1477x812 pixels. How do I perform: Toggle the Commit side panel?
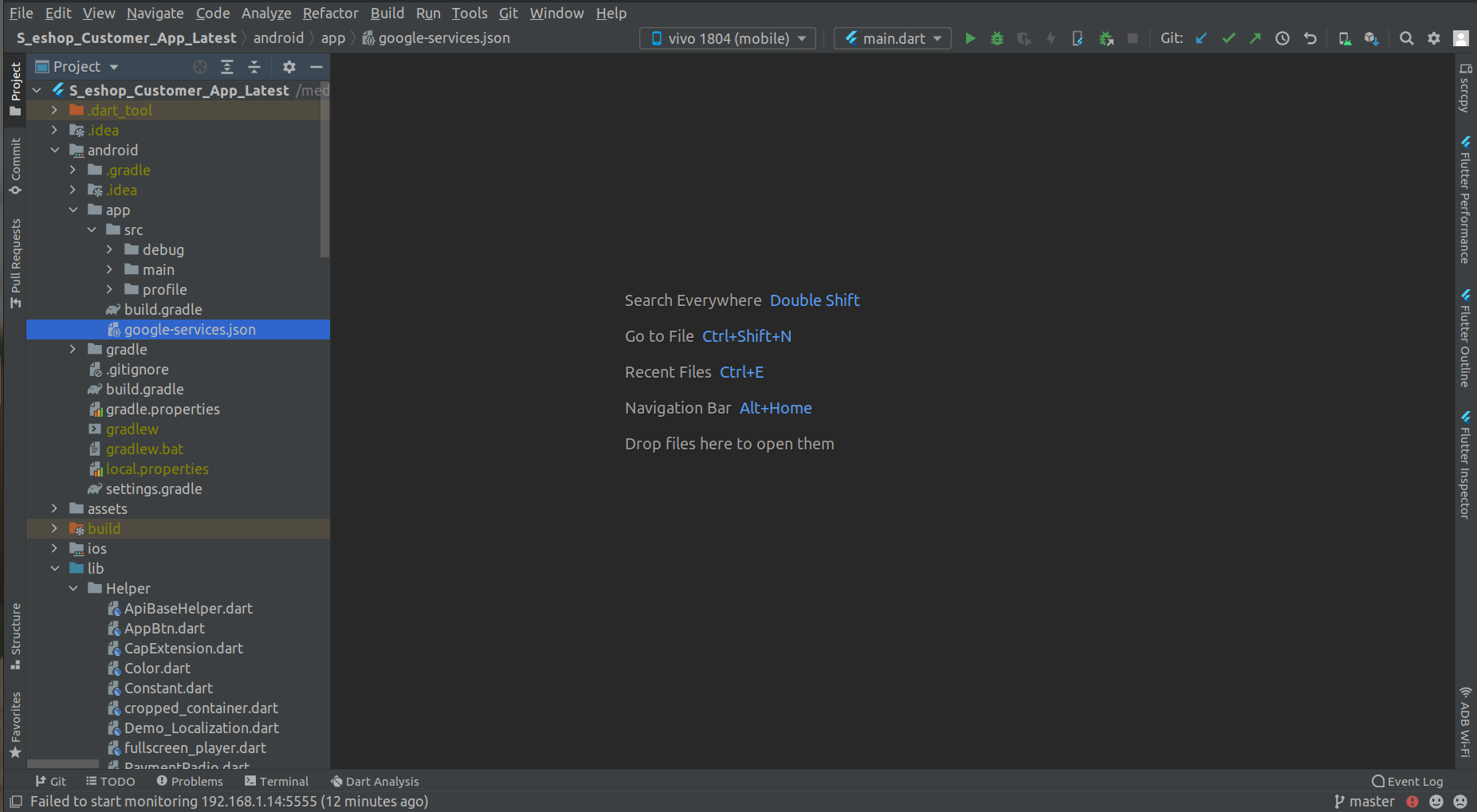pyautogui.click(x=15, y=166)
